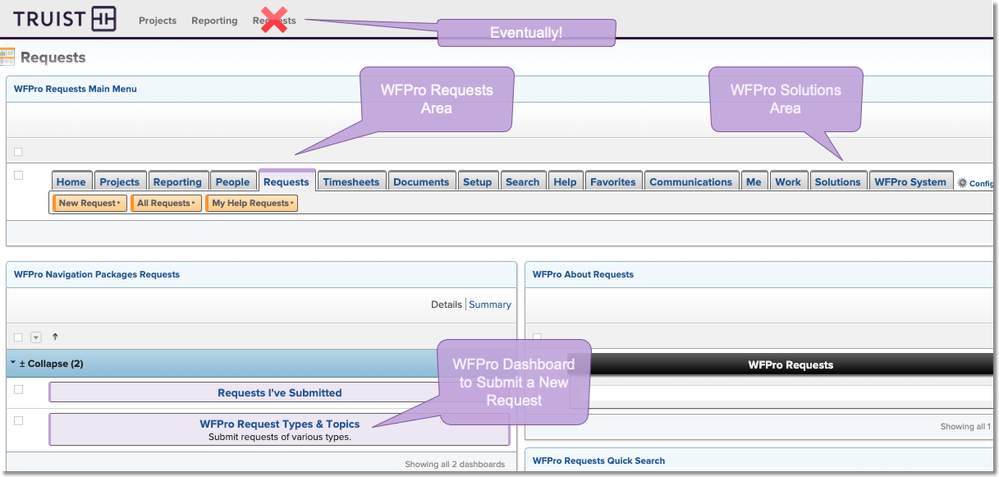This screenshot has width=999, height=477.
Task: Open the Communications tab
Action: coord(691,182)
